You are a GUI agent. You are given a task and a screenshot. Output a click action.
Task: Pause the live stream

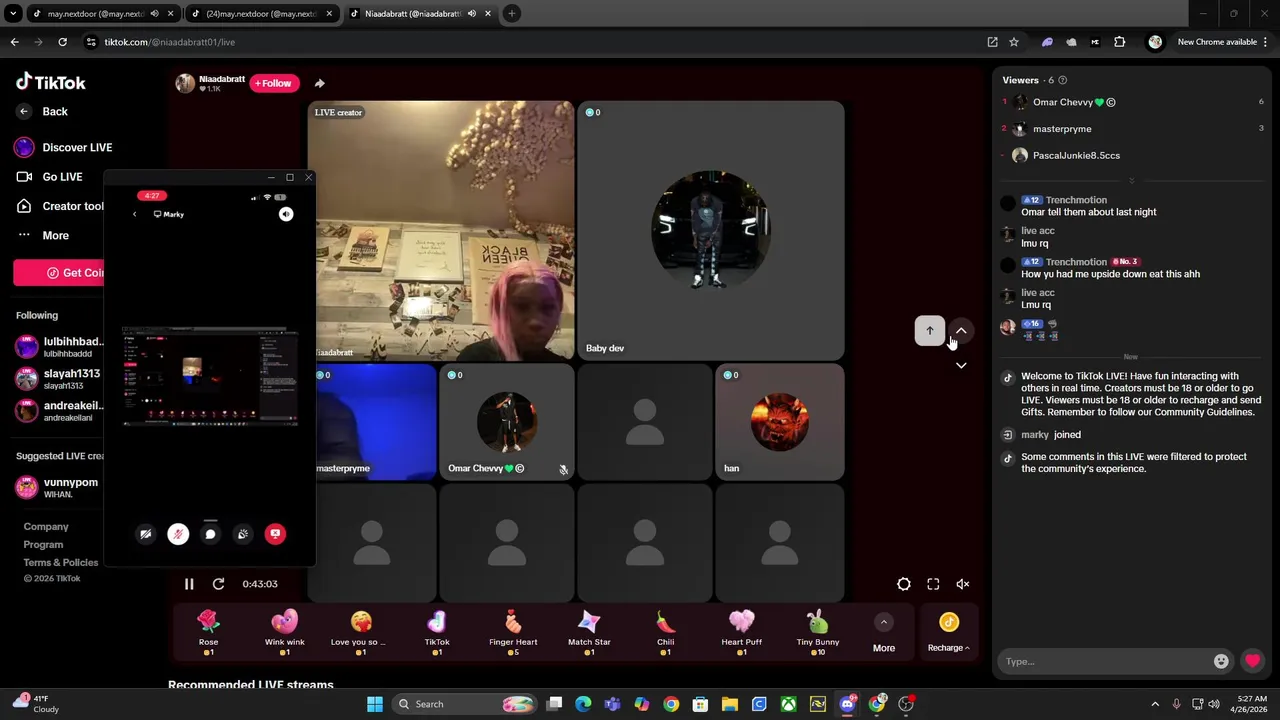pos(189,584)
